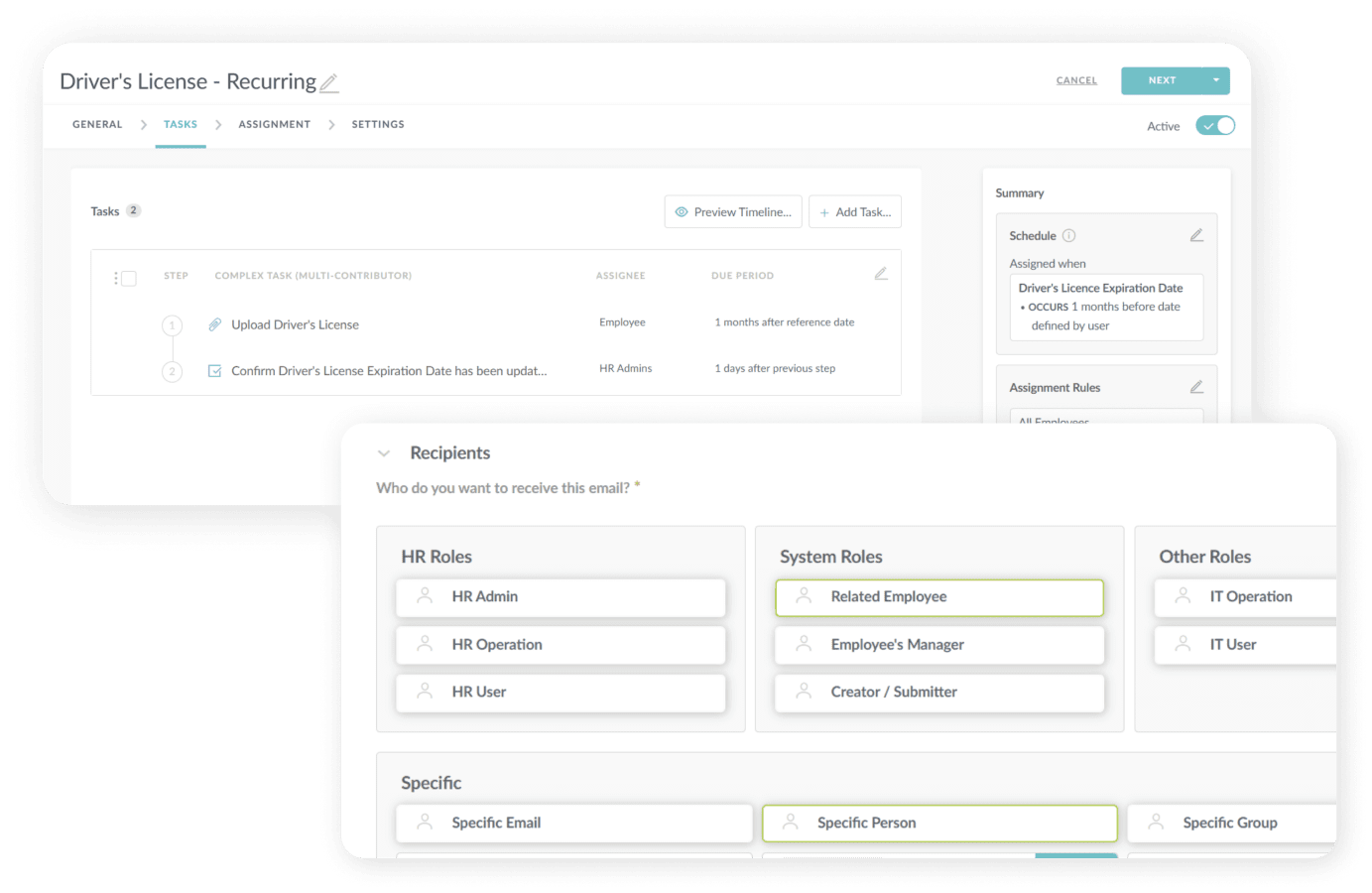
Task: Open the task list edit pencil icon
Action: click(881, 274)
